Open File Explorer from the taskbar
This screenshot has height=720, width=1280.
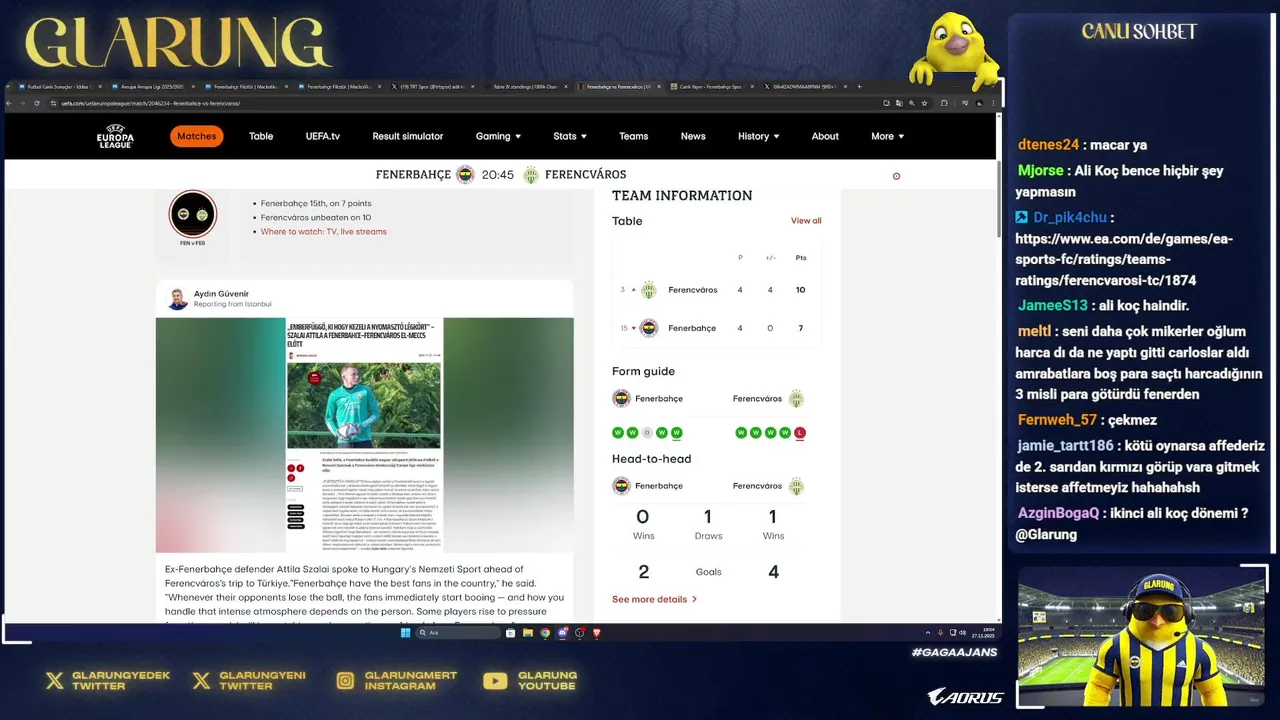(528, 632)
